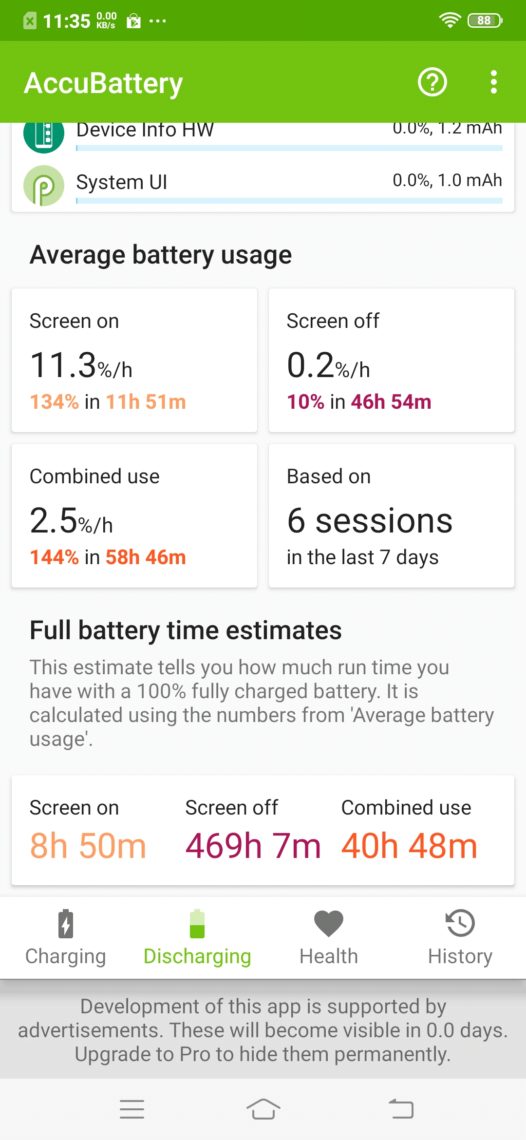Screen dimensions: 526x1140
Task: Tap the System UI usage progress bar
Action: point(290,200)
